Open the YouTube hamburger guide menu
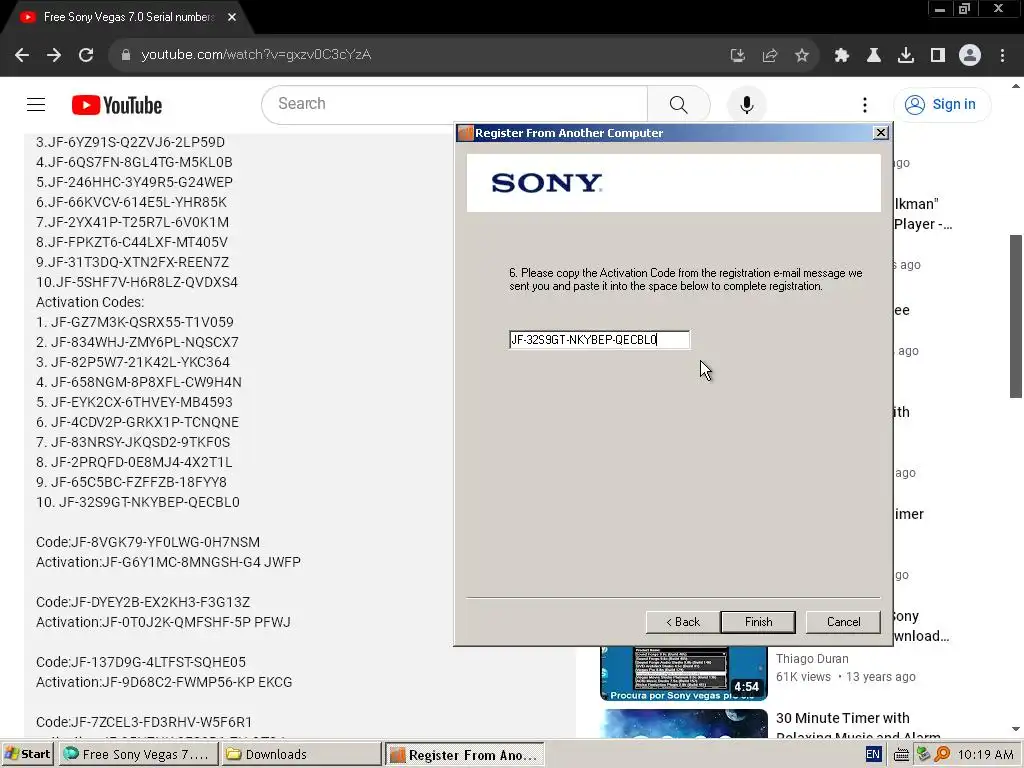The height and width of the screenshot is (768, 1024). click(x=36, y=104)
